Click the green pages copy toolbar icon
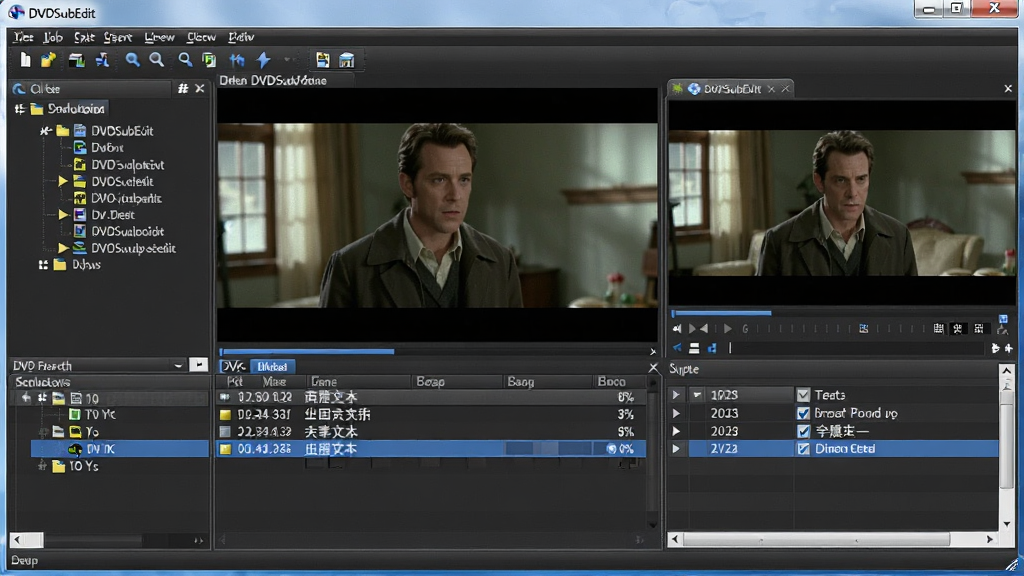Image resolution: width=1024 pixels, height=576 pixels. point(209,60)
